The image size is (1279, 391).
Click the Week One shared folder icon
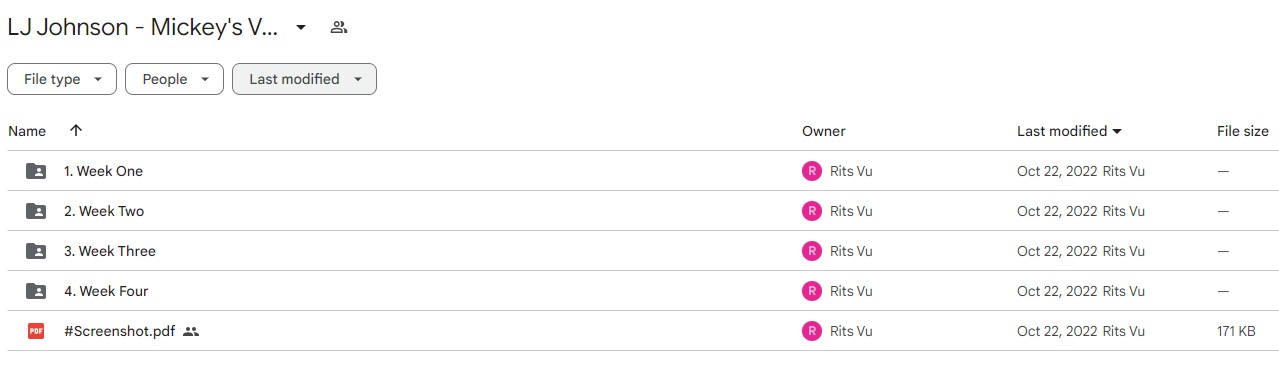click(x=36, y=171)
